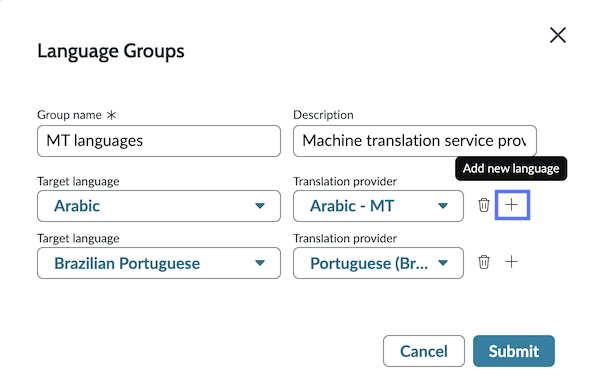
Task: Click the Description input field
Action: coord(415,141)
